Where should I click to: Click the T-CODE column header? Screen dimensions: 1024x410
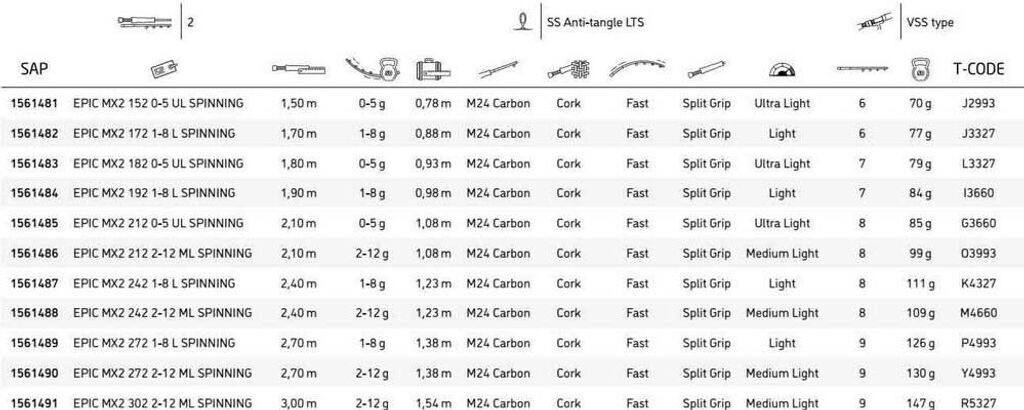(977, 69)
